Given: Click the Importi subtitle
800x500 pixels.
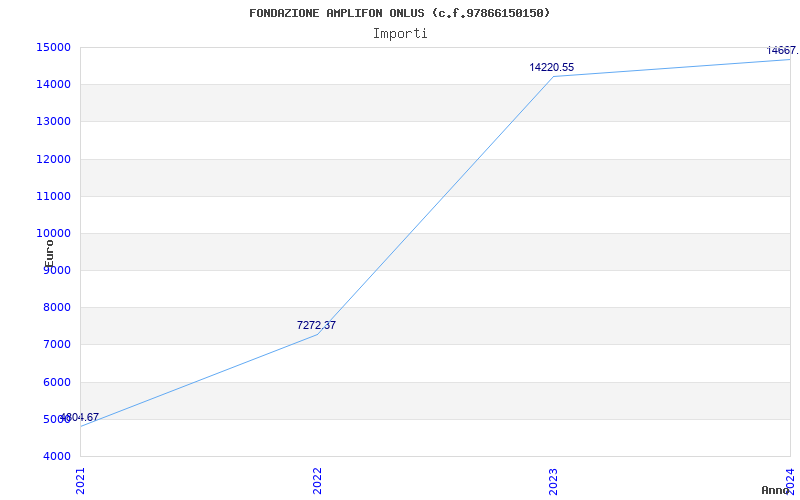Looking at the screenshot, I should tap(400, 34).
